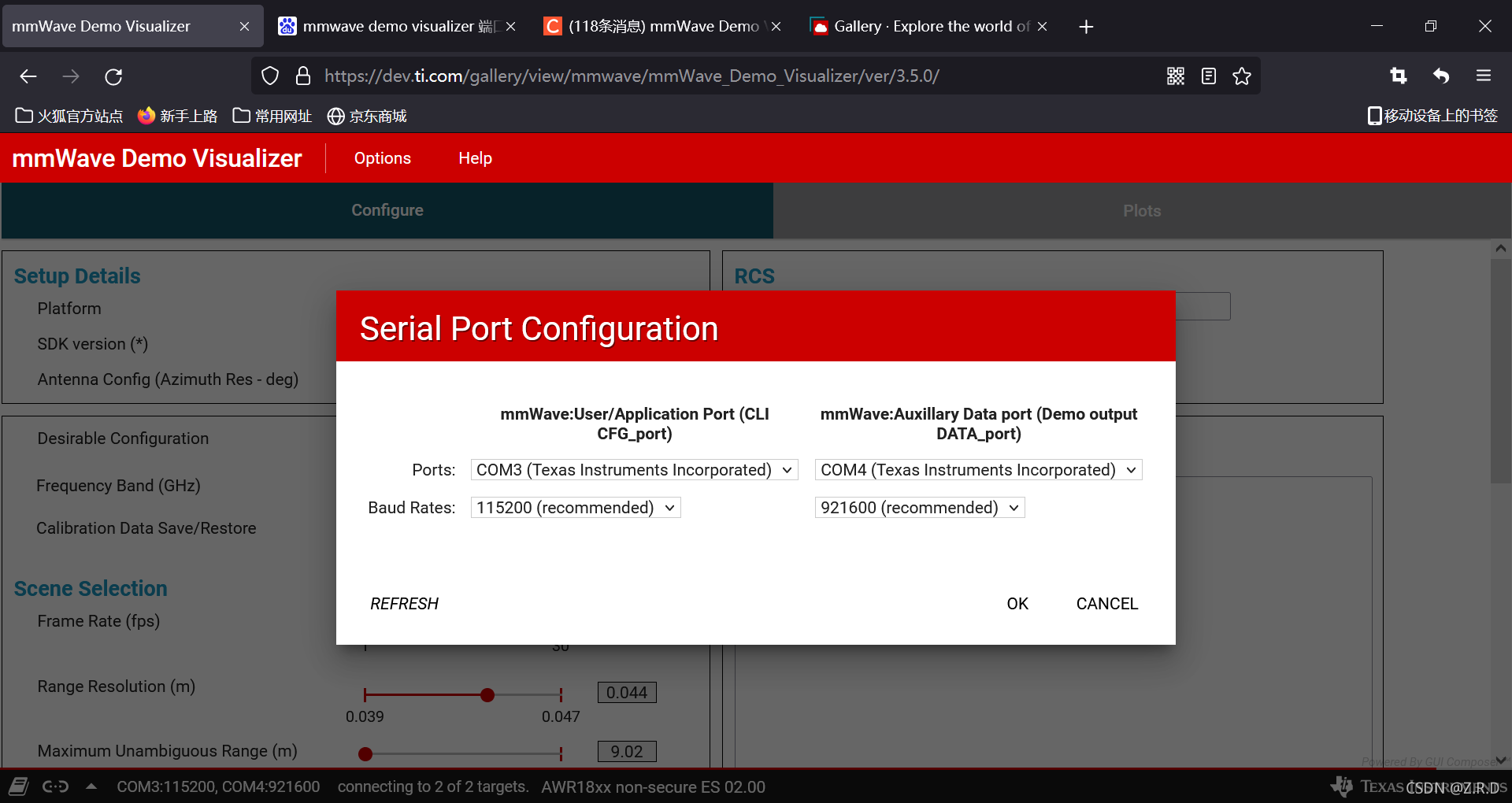Click the RCS panel heading
Screen dimensions: 1512x803
(754, 276)
